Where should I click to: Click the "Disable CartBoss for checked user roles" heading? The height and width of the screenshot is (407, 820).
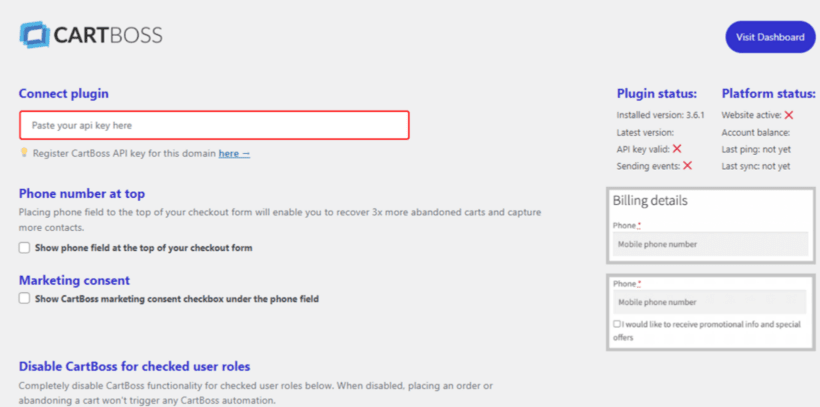click(x=134, y=366)
